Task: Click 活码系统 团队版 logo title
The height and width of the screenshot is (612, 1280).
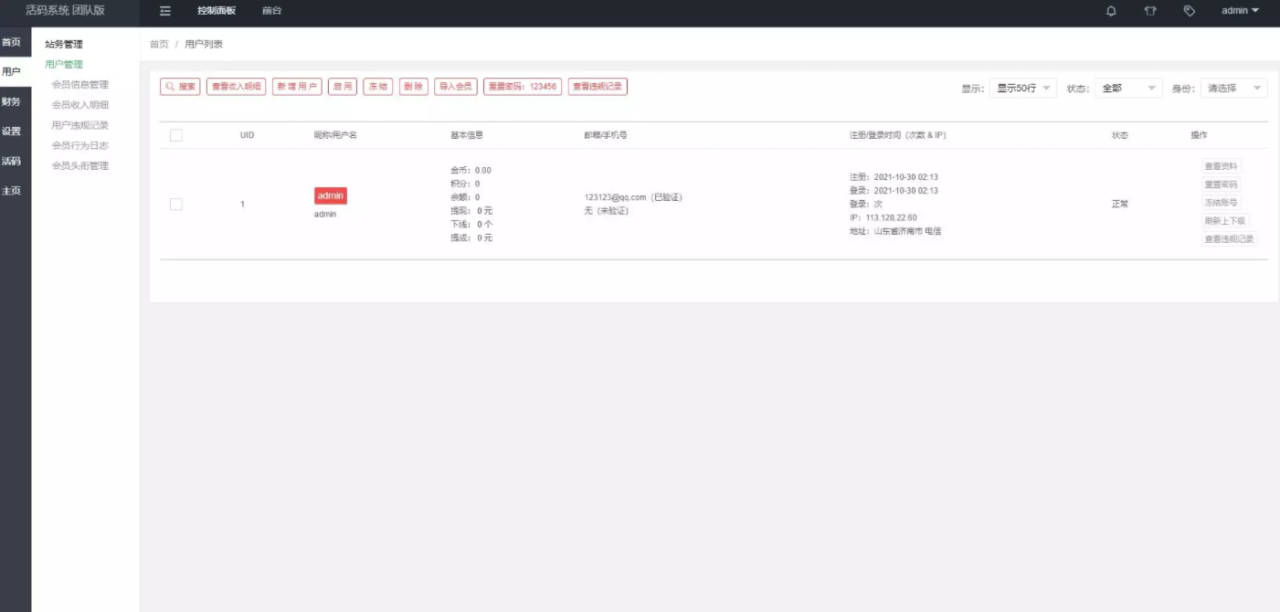Action: point(65,11)
